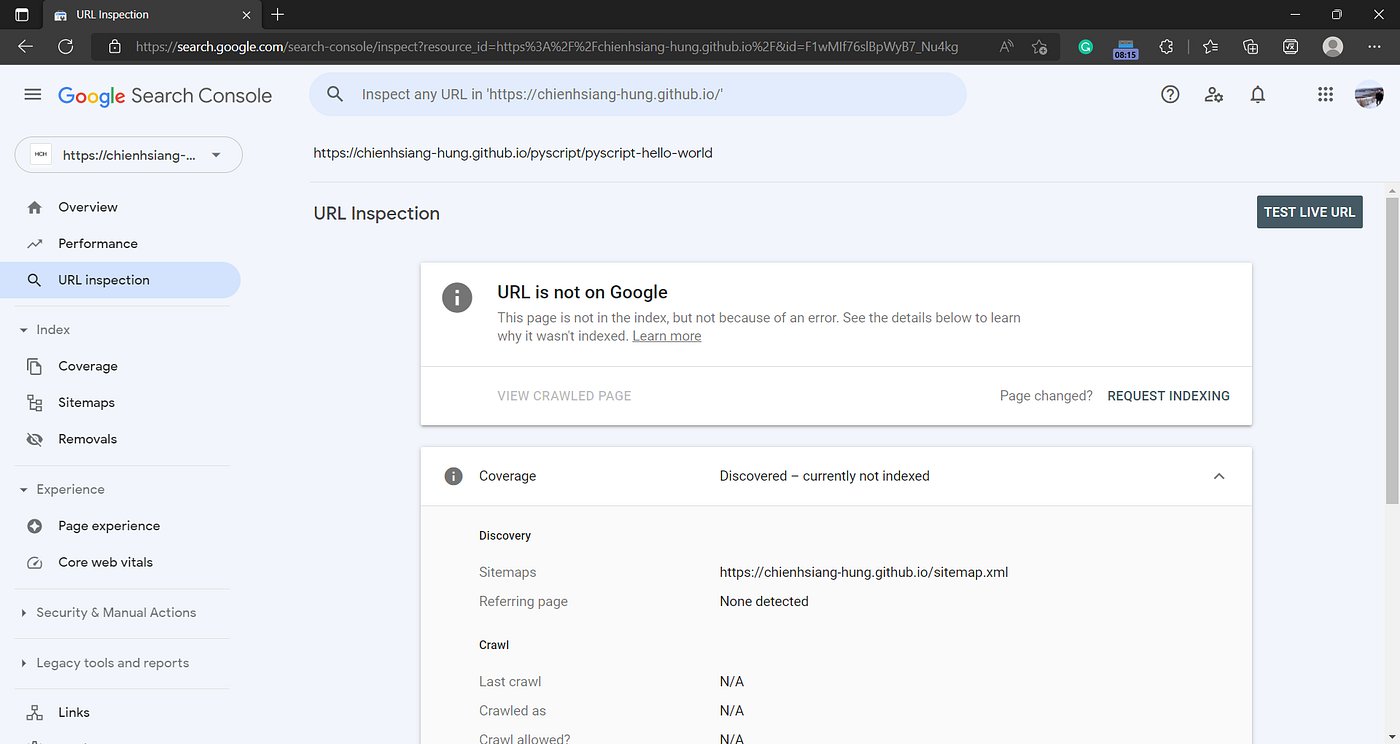Open Page experience report
The width and height of the screenshot is (1400, 744).
pos(120,526)
